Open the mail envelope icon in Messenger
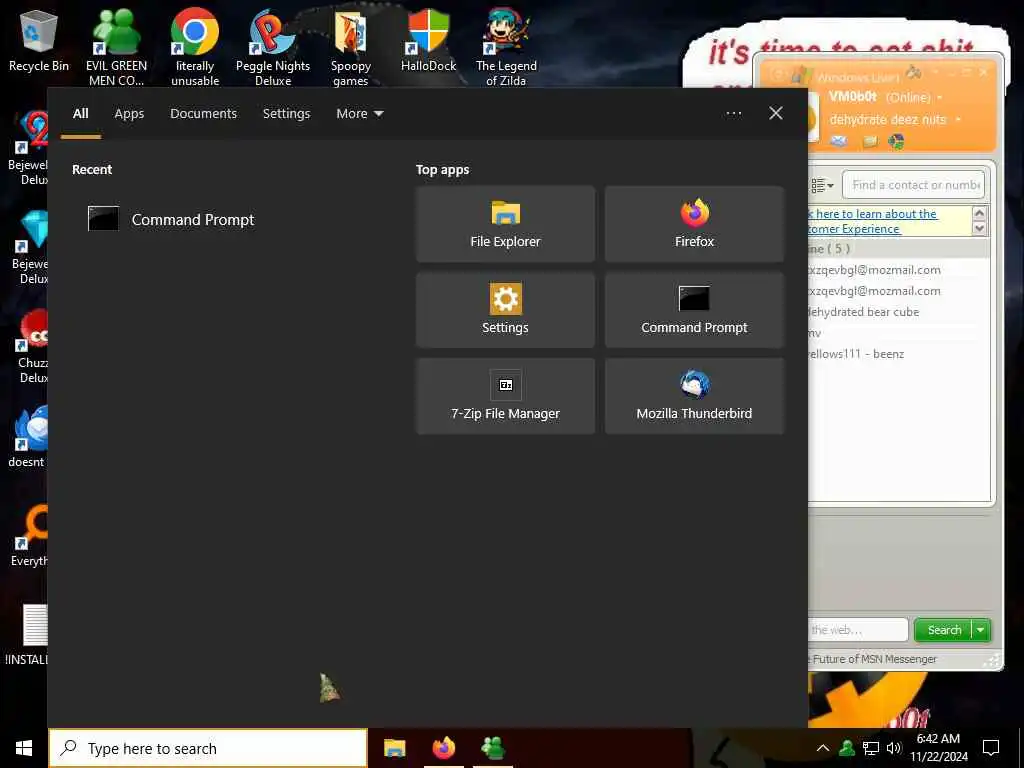 [839, 141]
